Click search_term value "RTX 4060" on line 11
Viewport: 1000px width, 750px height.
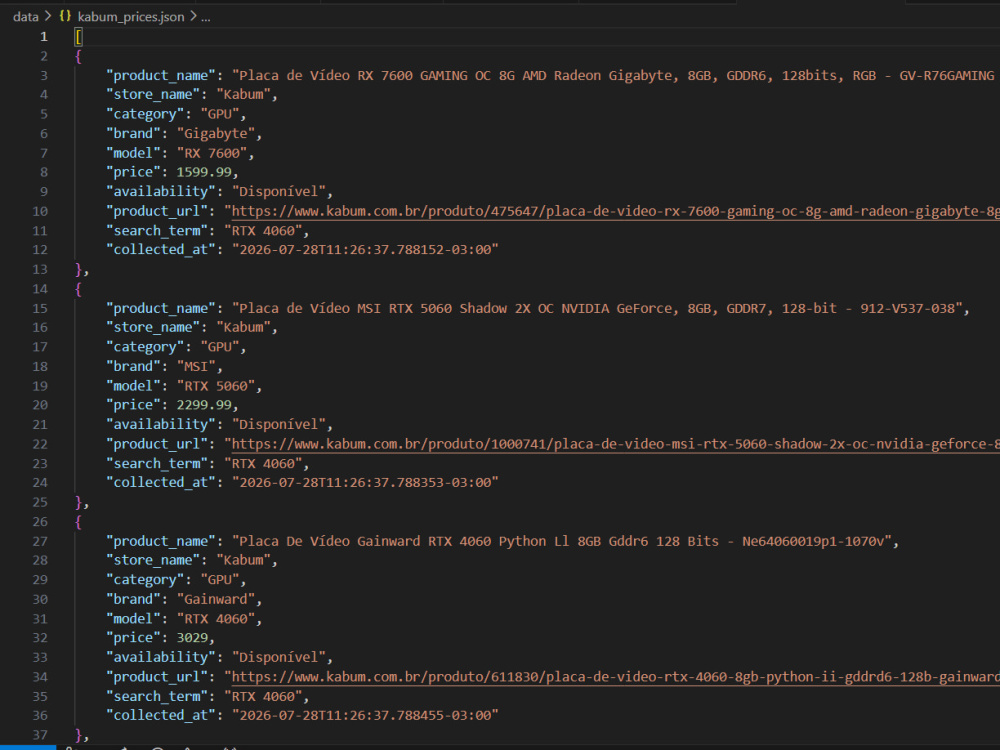pyautogui.click(x=263, y=231)
